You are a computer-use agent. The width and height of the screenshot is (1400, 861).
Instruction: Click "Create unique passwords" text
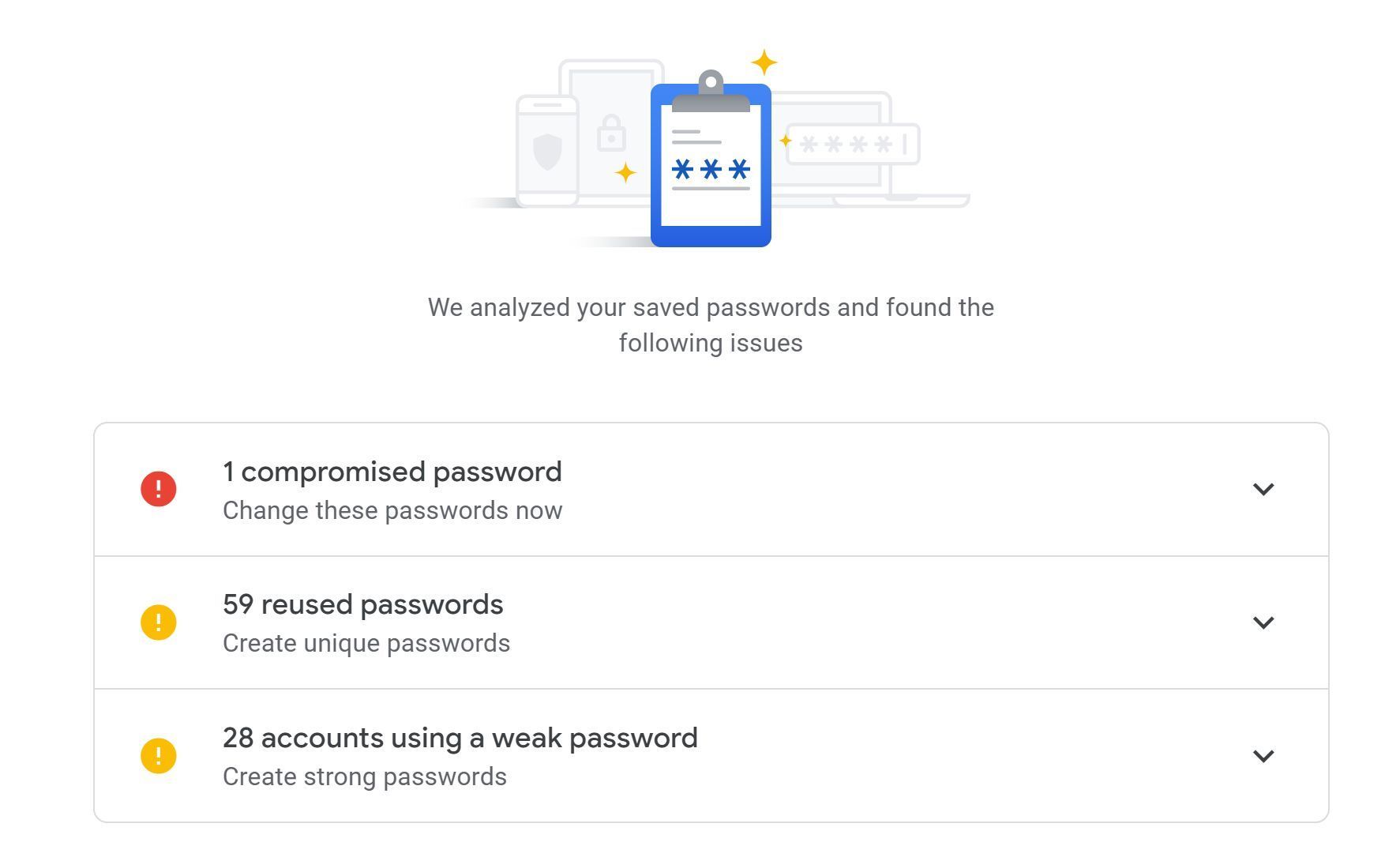coord(366,644)
